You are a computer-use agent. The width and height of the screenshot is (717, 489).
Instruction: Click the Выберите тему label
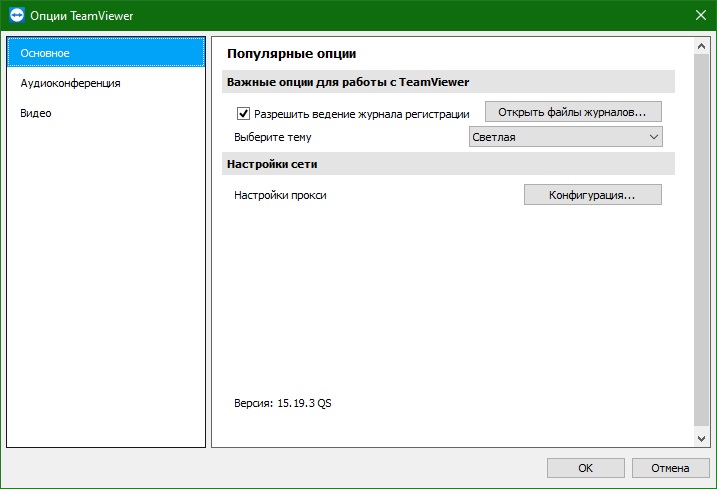point(273,137)
